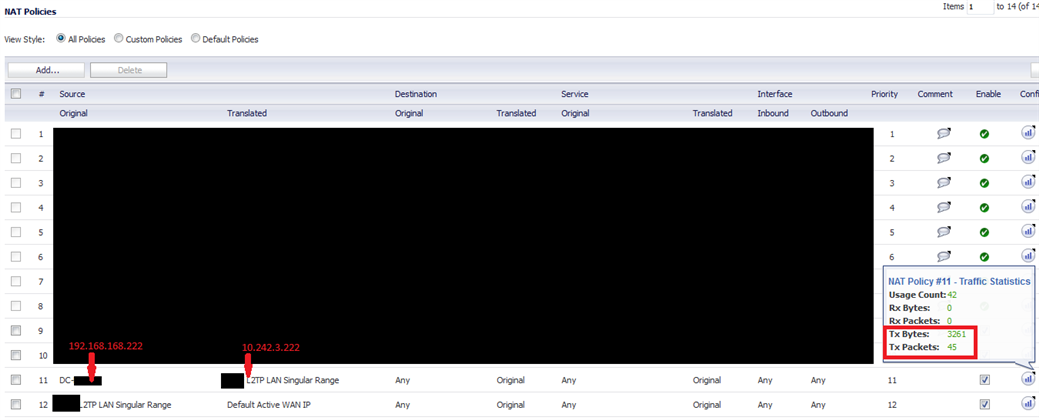Click green enabled status for policy 6

[984, 256]
